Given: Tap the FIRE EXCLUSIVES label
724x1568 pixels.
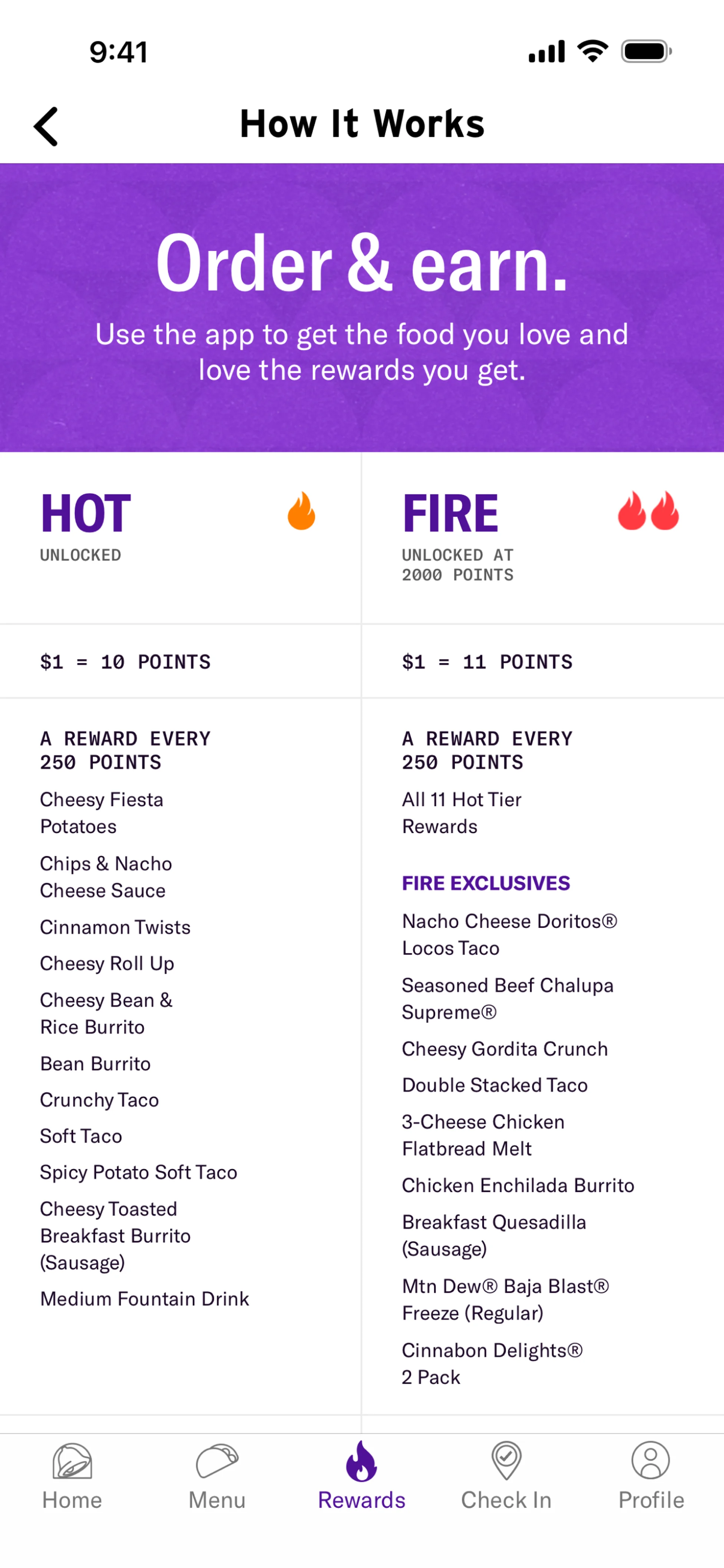Looking at the screenshot, I should pyautogui.click(x=485, y=883).
